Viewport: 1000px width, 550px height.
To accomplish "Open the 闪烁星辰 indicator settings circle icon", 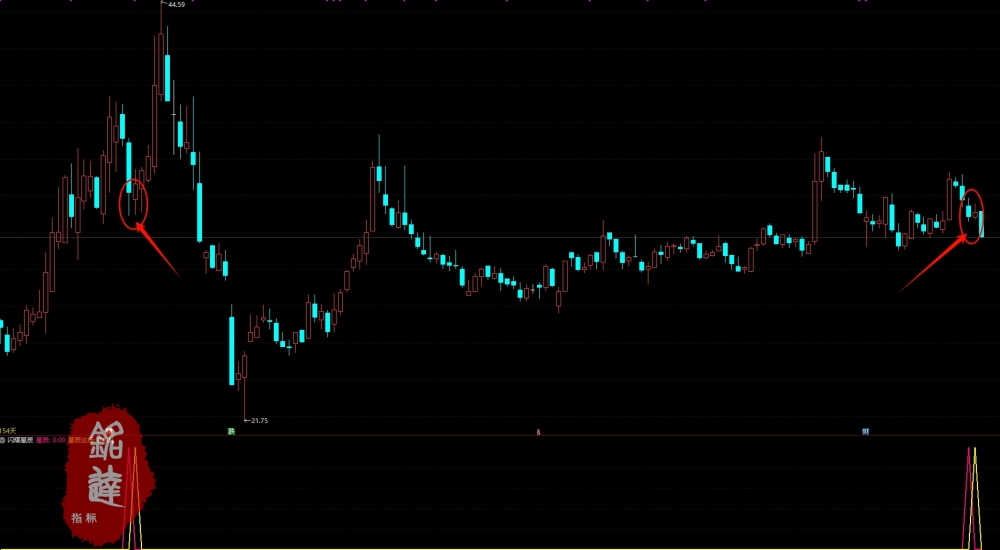I will pos(3,440).
